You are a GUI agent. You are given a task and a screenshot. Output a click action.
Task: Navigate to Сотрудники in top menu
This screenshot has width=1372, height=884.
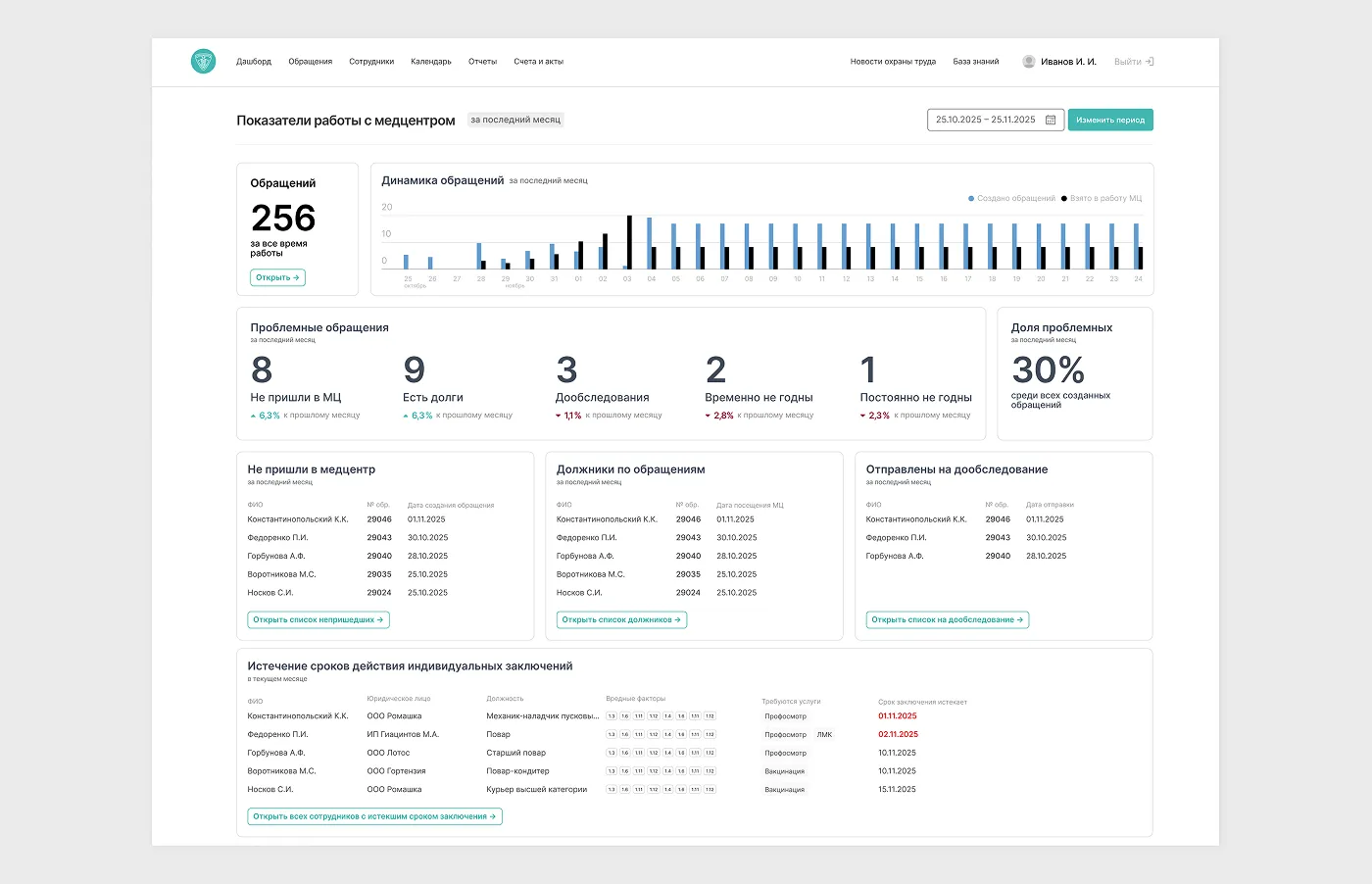(371, 61)
